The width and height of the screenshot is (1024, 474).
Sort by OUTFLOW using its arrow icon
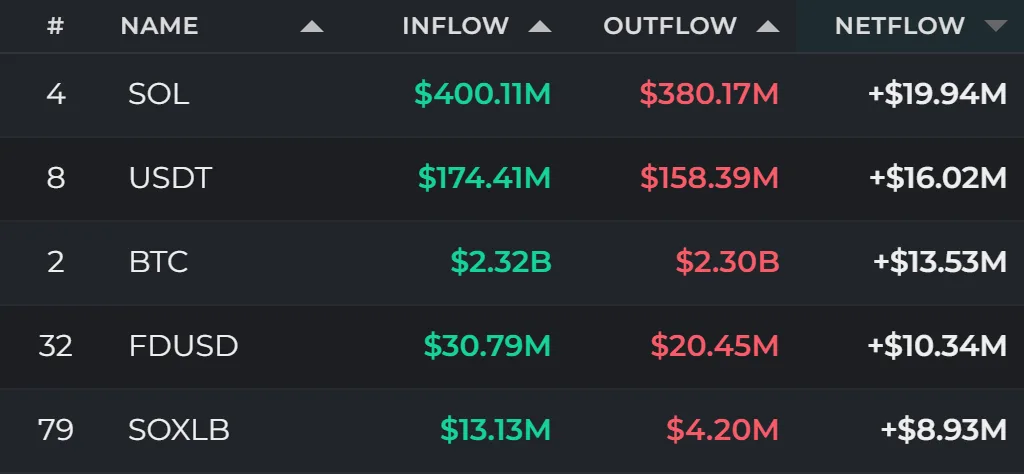coord(767,27)
